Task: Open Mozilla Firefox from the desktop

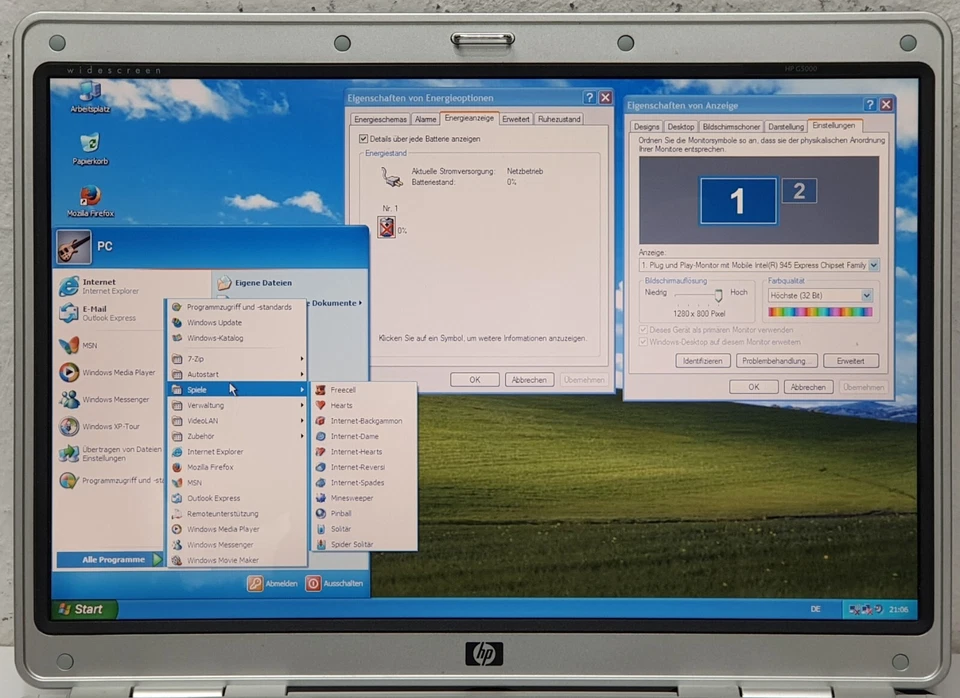Action: tap(89, 197)
